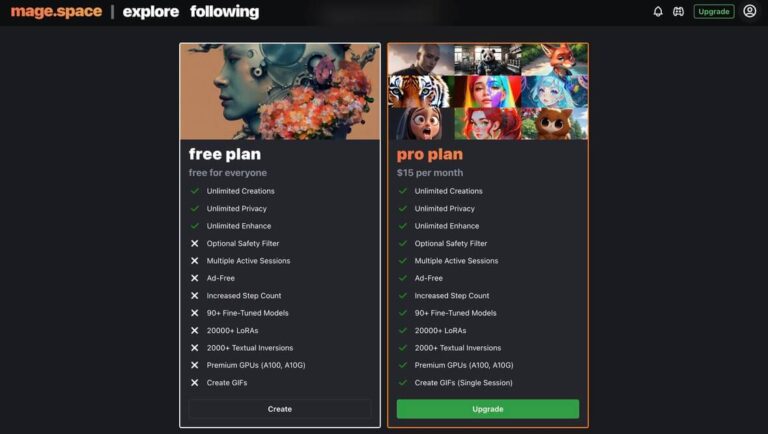Click the pro plan Optional Safety Filter checkmark
The width and height of the screenshot is (768, 434).
point(403,243)
